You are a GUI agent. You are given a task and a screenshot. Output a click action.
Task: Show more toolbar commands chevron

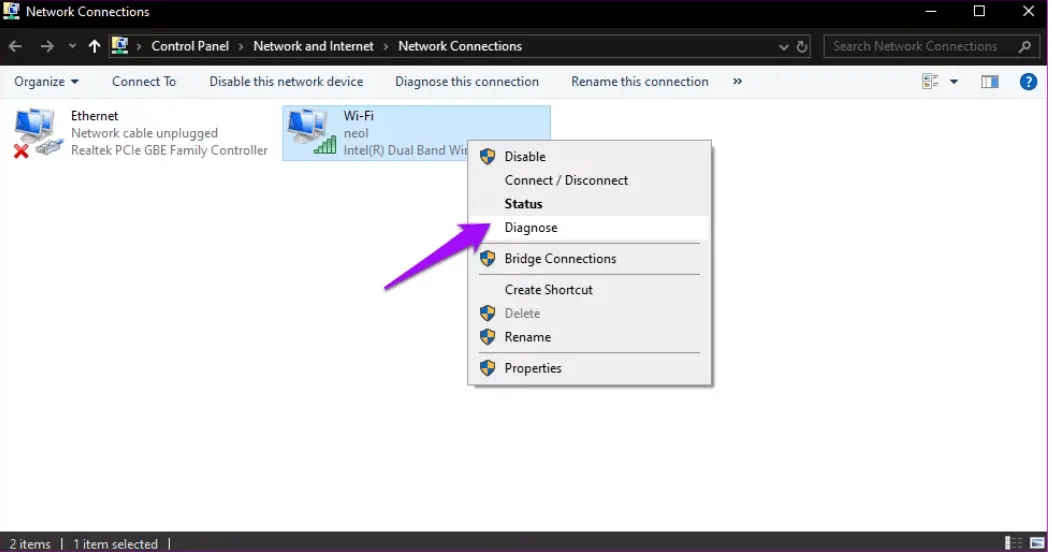[x=737, y=82]
